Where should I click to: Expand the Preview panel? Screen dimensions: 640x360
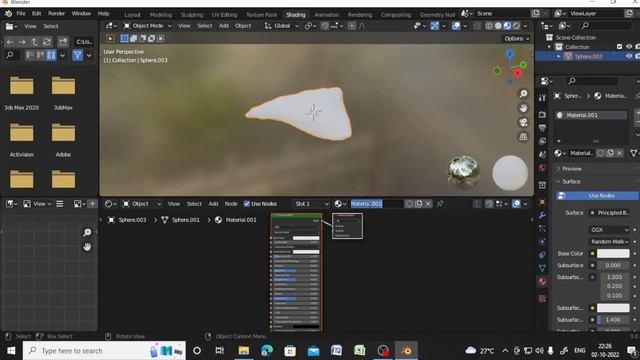click(x=571, y=169)
